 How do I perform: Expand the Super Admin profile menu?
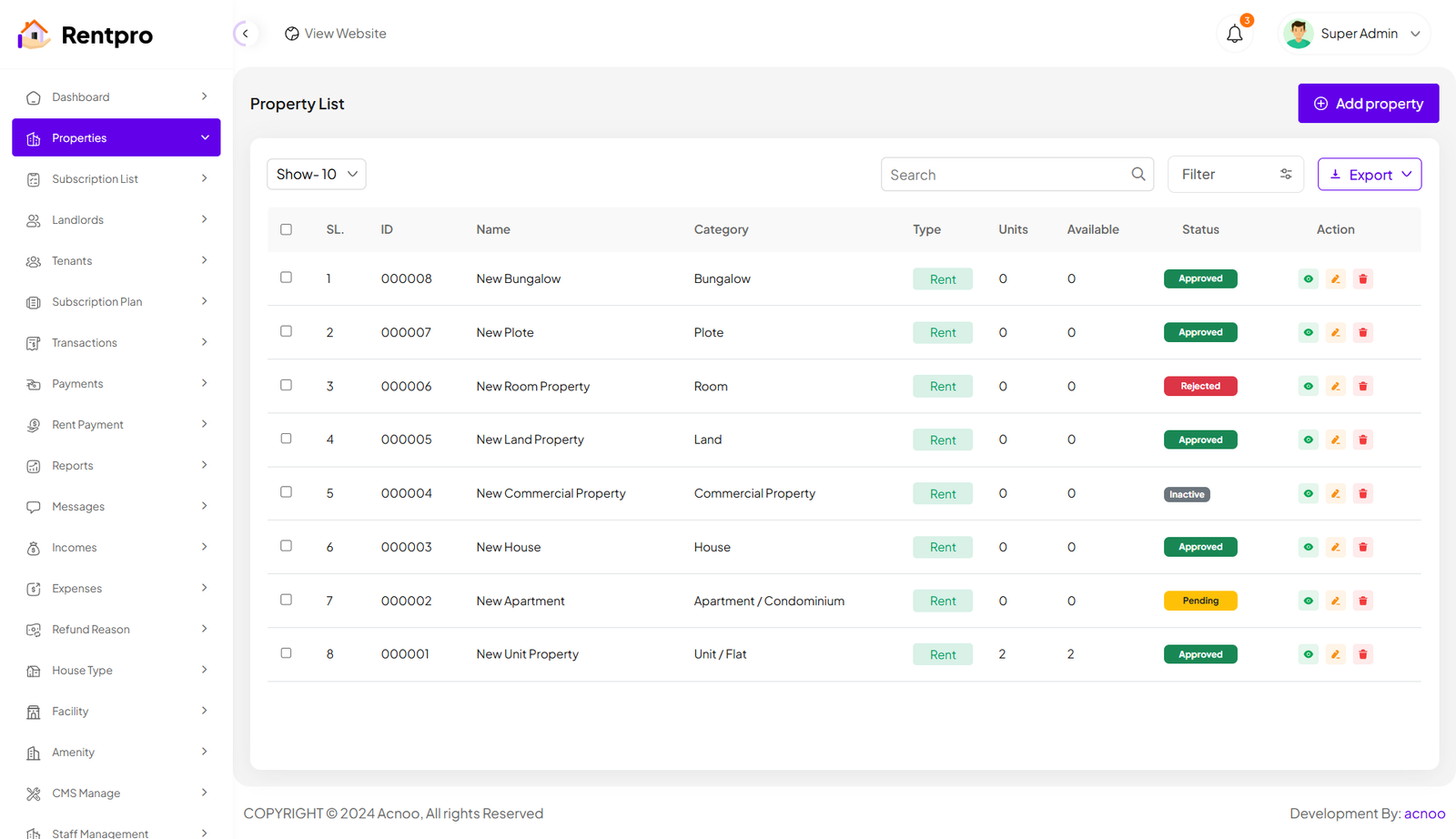[x=1353, y=34]
